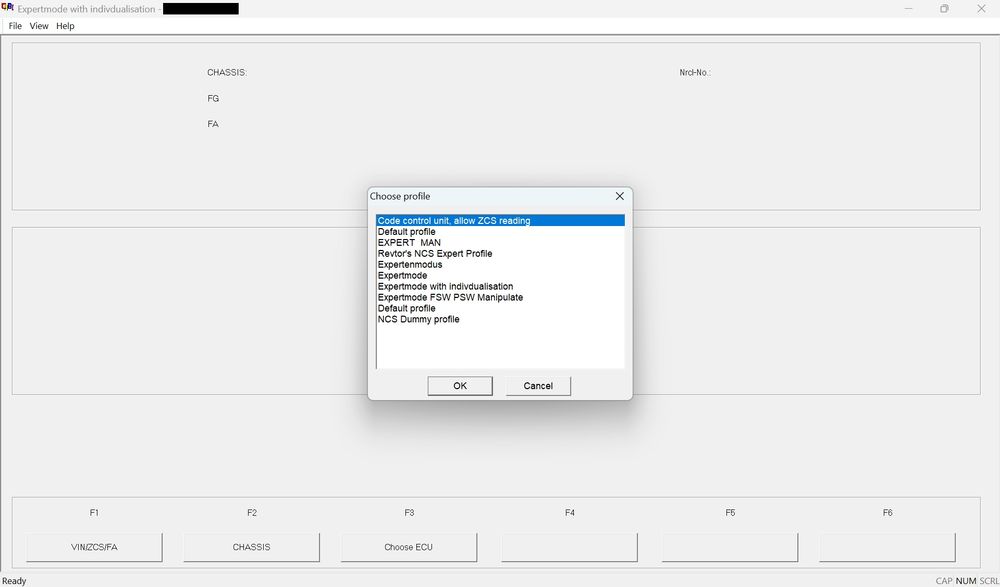The height and width of the screenshot is (587, 1000).
Task: Open the View menu
Action: 39,26
